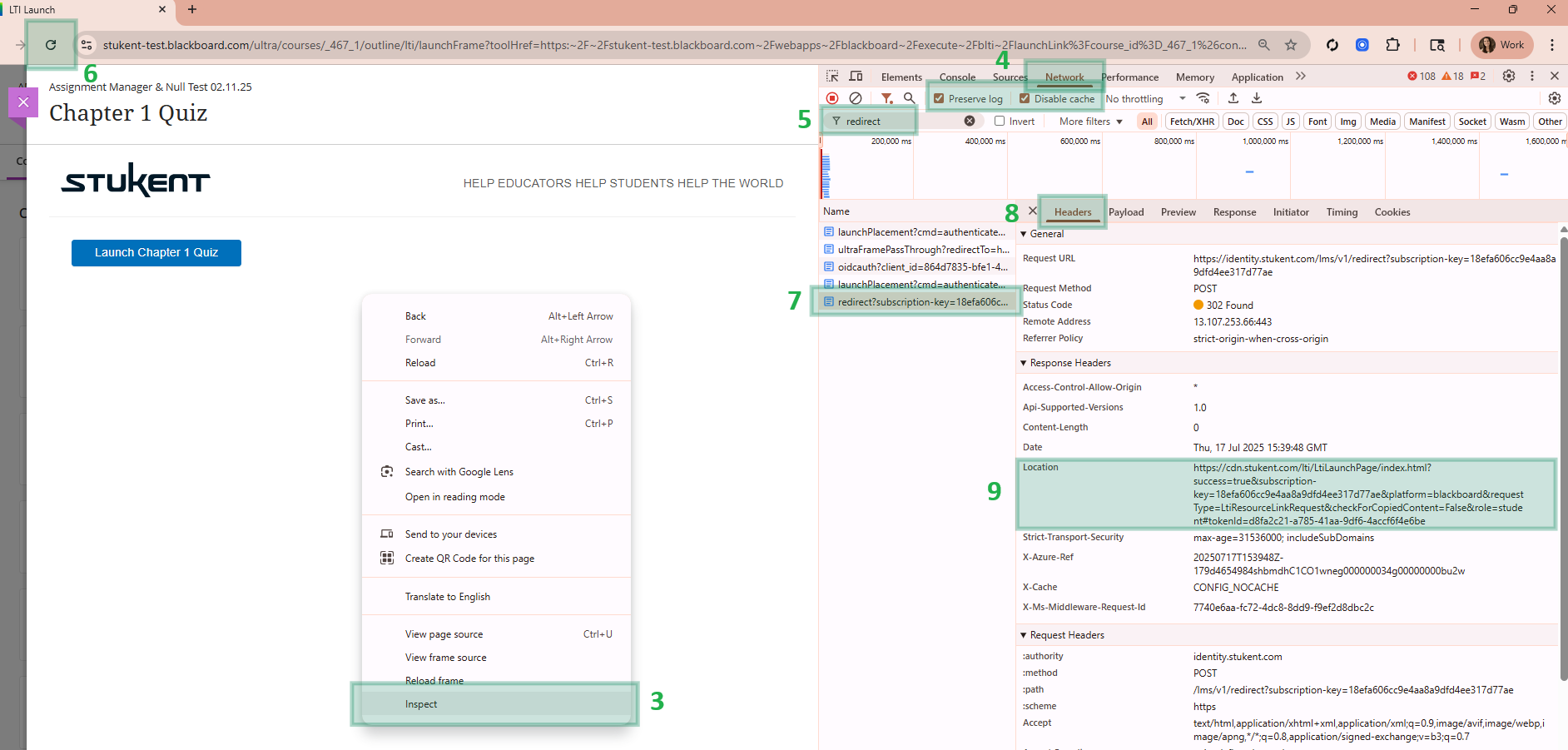
Task: Collapse the Response Headers section
Action: 1024,363
